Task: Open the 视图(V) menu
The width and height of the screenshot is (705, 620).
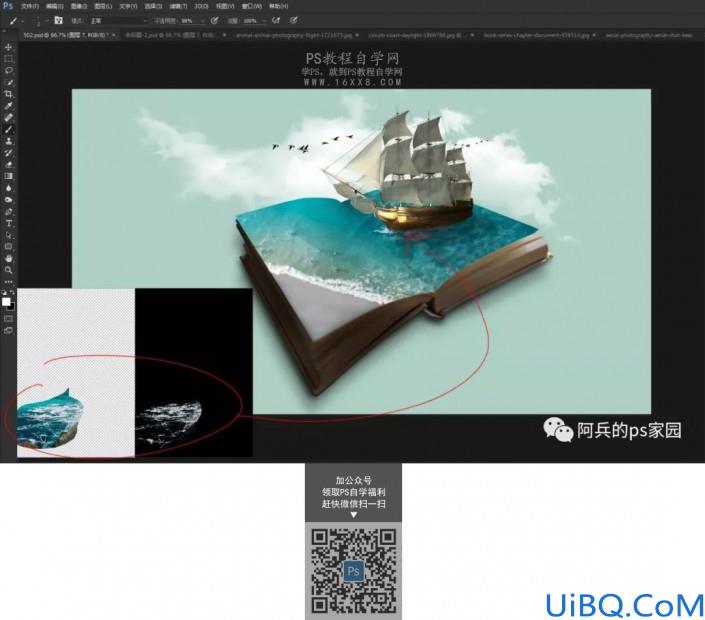Action: click(x=224, y=6)
